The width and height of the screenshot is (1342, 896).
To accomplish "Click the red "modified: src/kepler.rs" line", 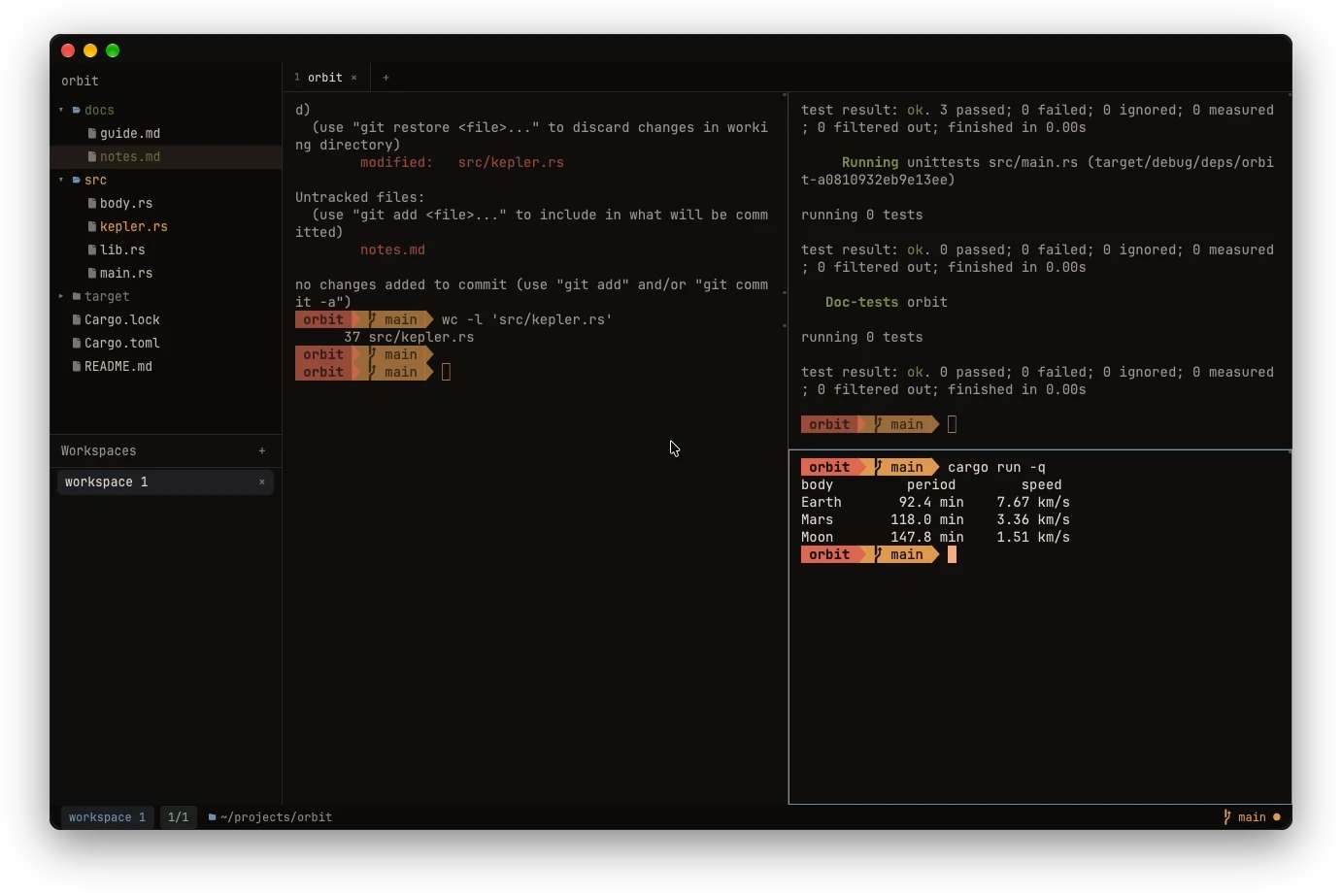I will point(462,162).
